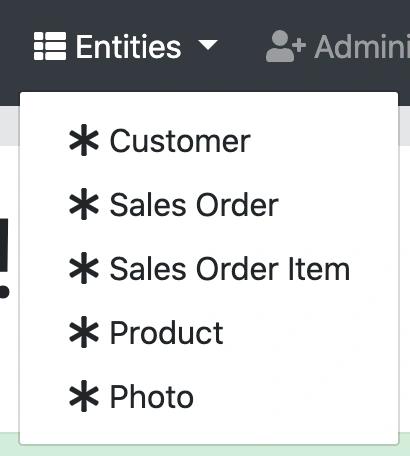The width and height of the screenshot is (410, 456).
Task: Click the asterisk icon beside Photo
Action: [84, 396]
